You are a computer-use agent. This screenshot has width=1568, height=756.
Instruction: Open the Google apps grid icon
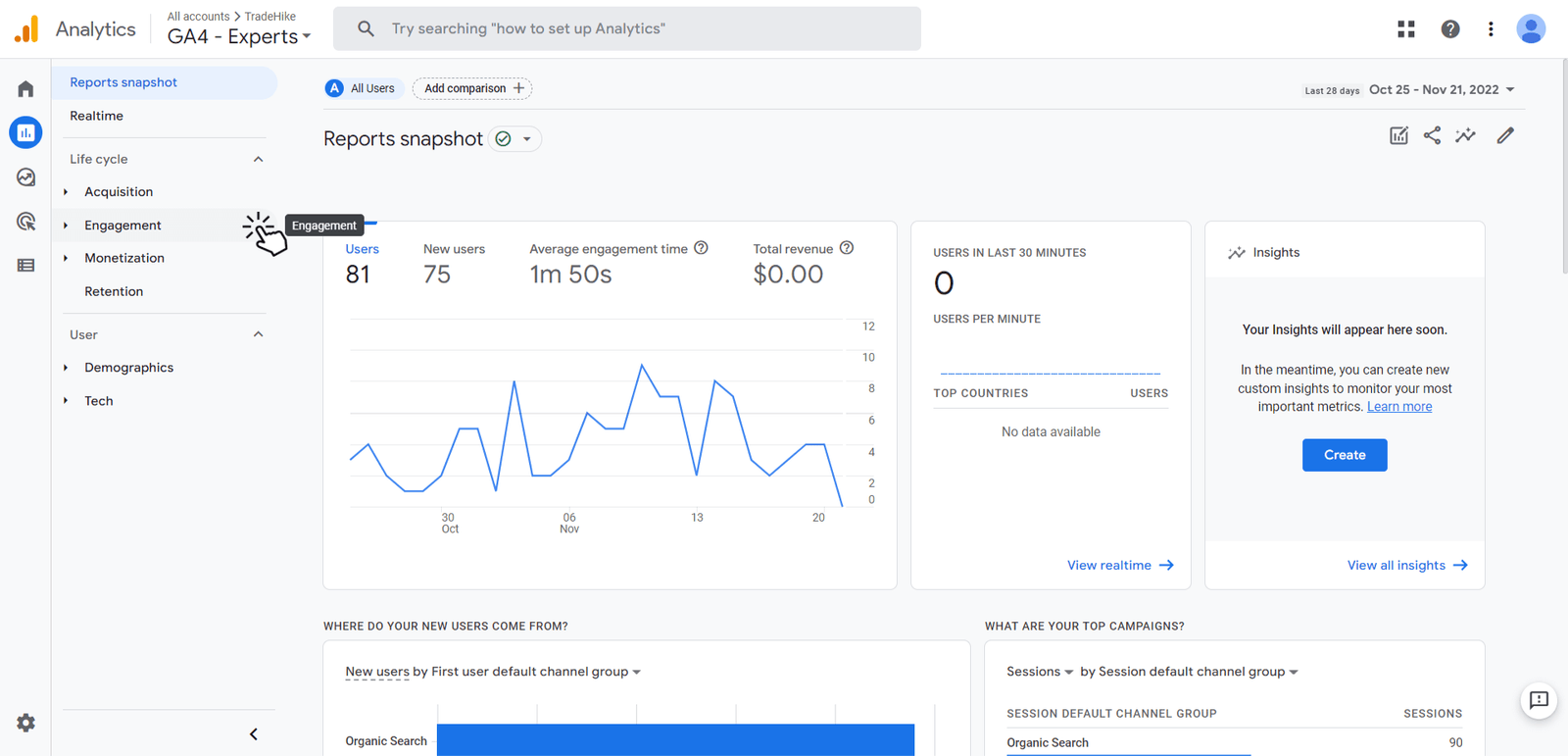(1406, 29)
